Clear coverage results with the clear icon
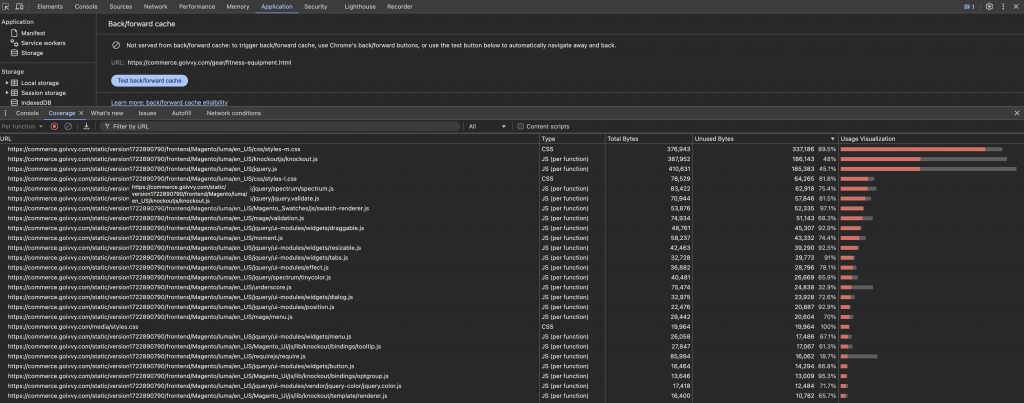Image resolution: width=1024 pixels, height=403 pixels. coord(68,126)
